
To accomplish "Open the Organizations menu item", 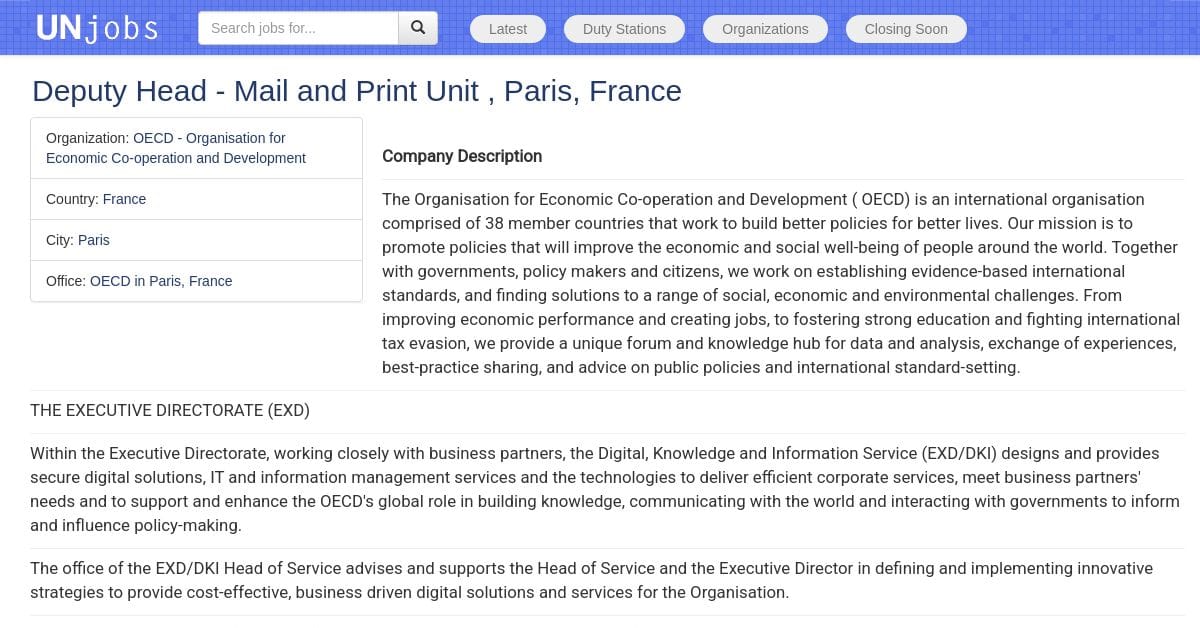I will (765, 29).
